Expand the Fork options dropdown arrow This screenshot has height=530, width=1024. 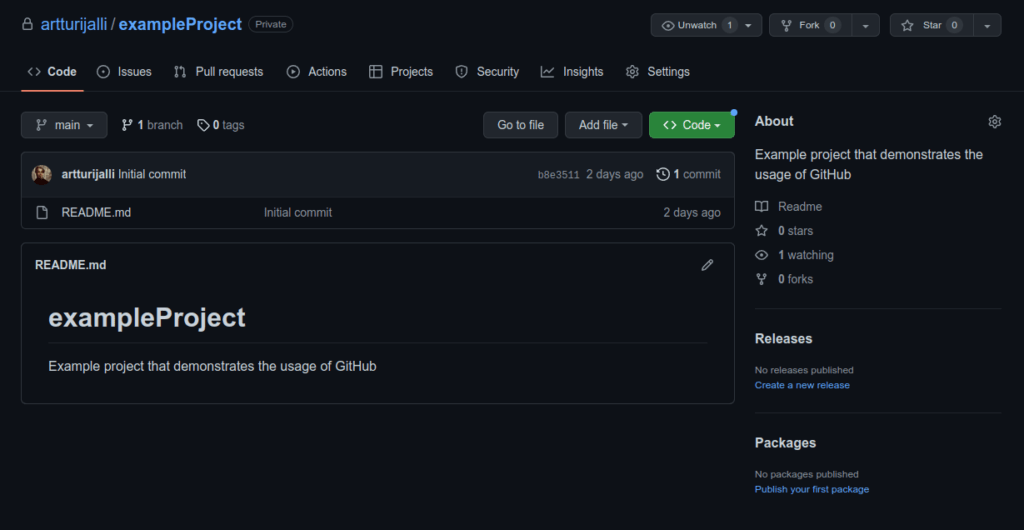[x=865, y=25]
